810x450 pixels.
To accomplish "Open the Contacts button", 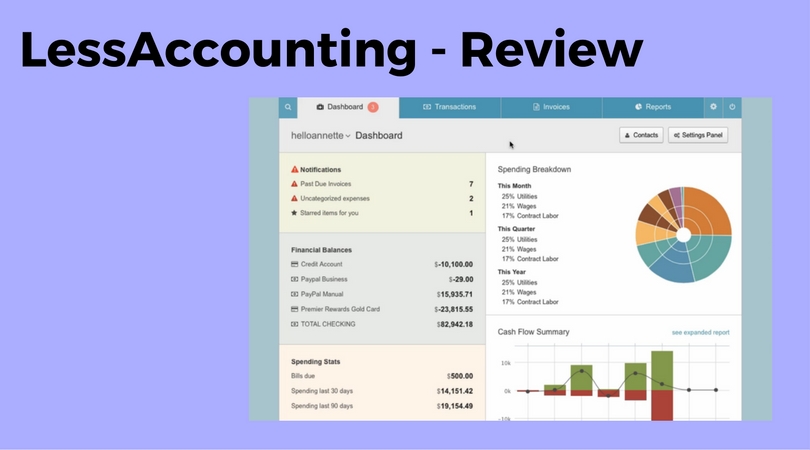I will (641, 135).
